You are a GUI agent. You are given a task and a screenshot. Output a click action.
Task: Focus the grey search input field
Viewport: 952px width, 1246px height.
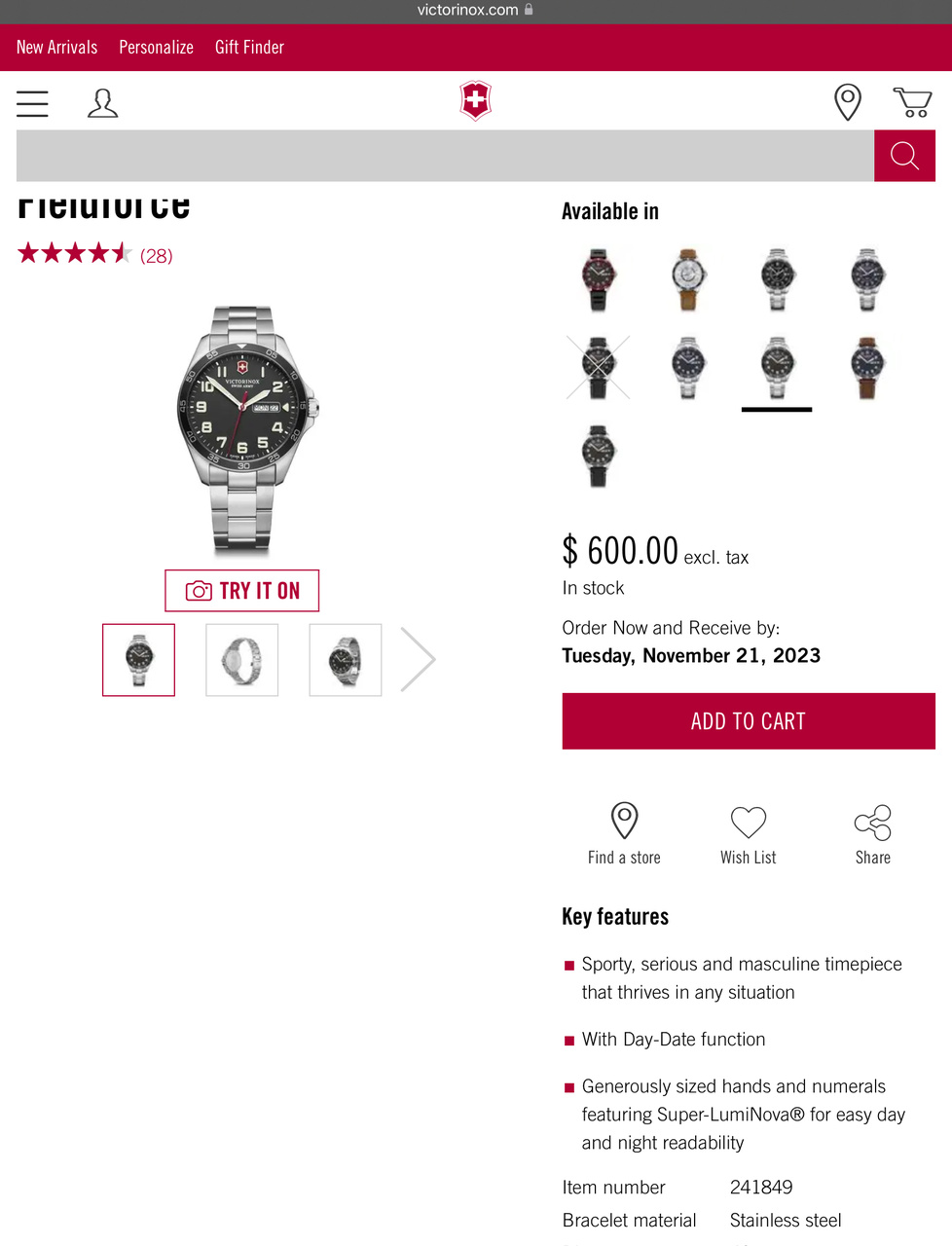pos(445,156)
